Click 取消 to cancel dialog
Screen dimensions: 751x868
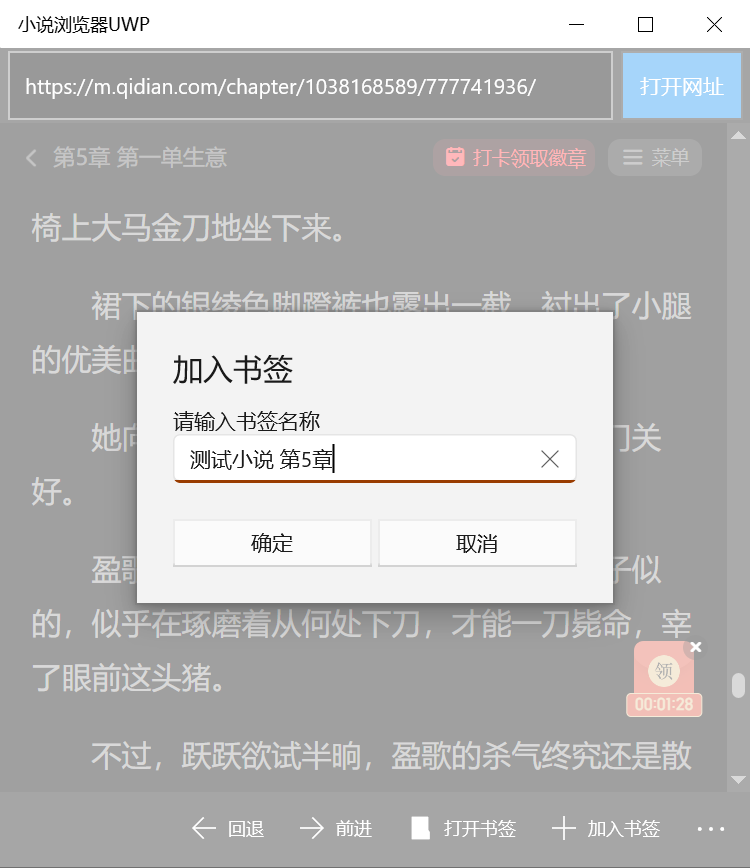pos(477,543)
